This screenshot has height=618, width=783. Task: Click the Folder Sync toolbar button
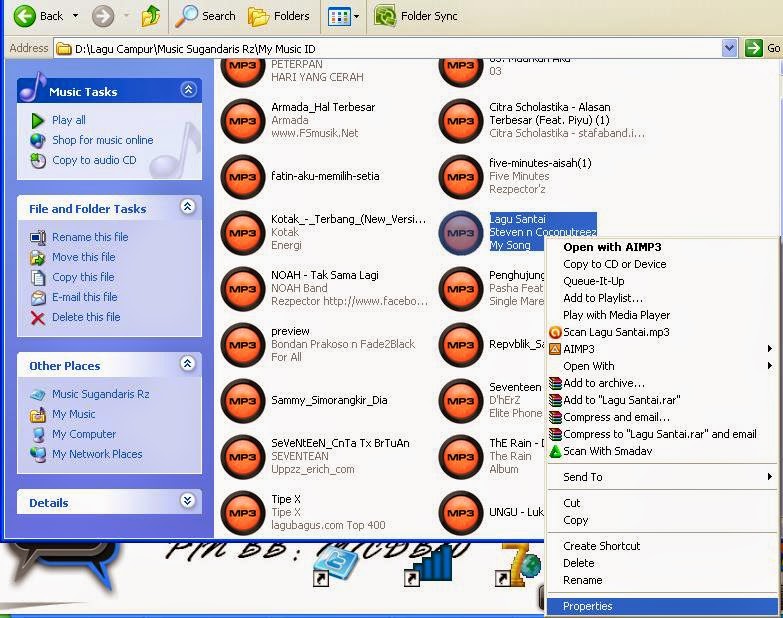tap(416, 16)
